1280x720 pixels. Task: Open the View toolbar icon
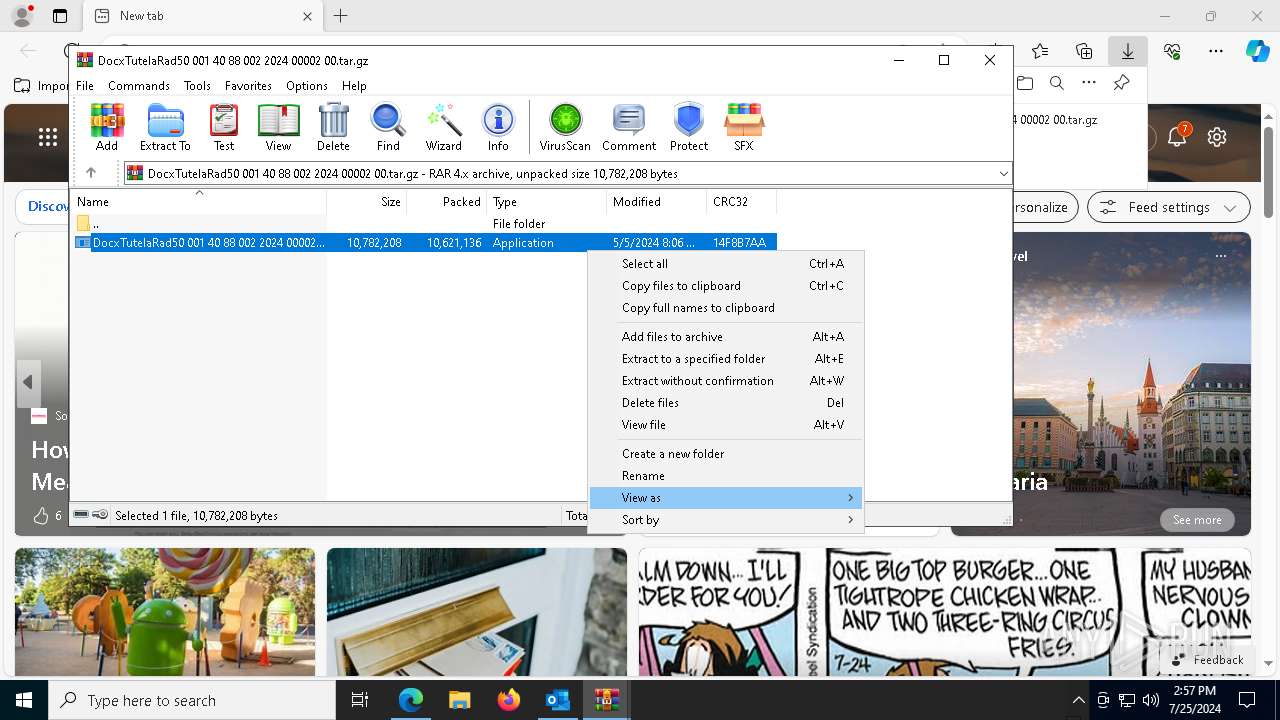click(278, 127)
